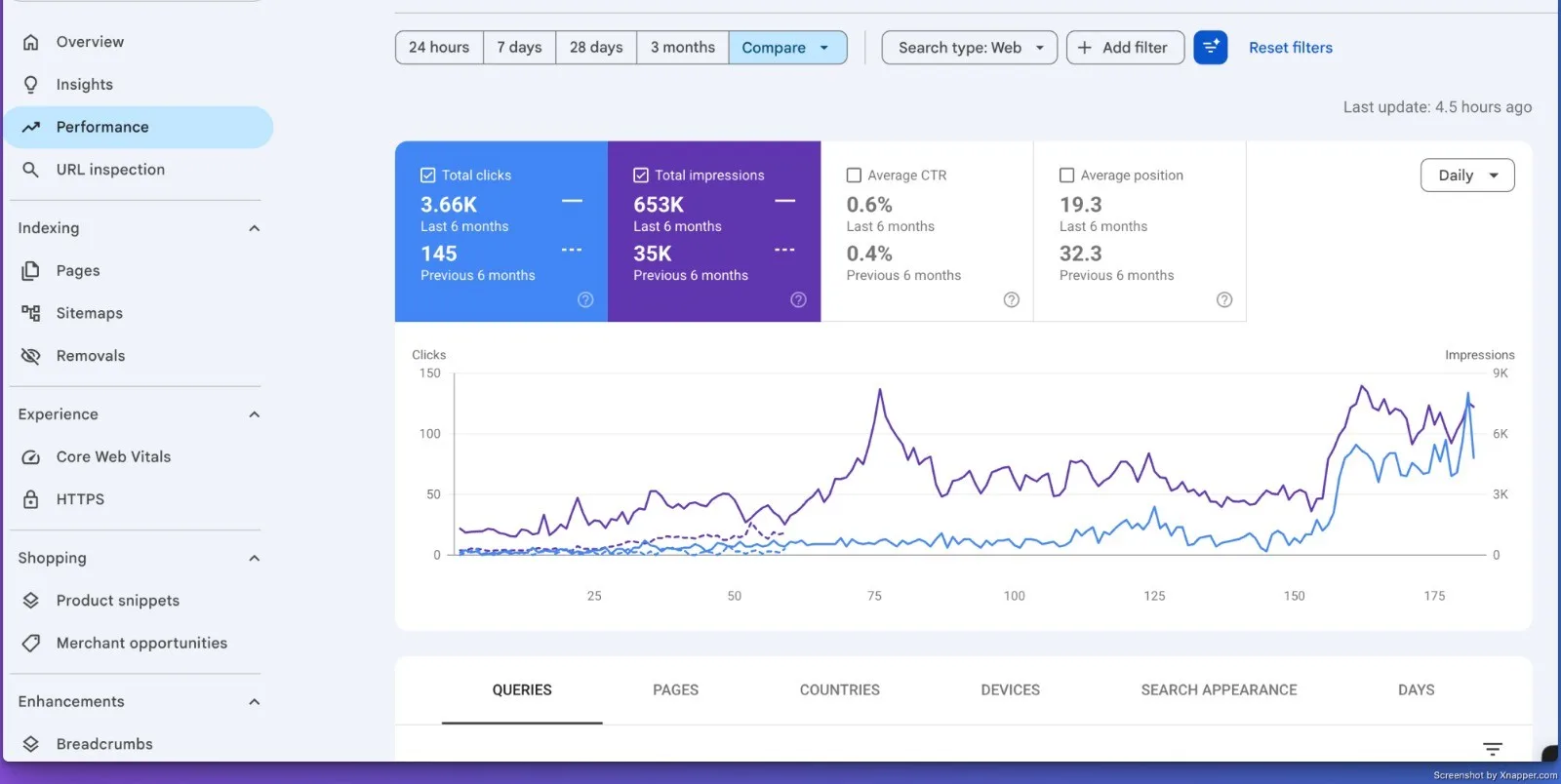Switch to the PAGES tab
Screen dimensions: 1561x784
pyautogui.click(x=676, y=690)
